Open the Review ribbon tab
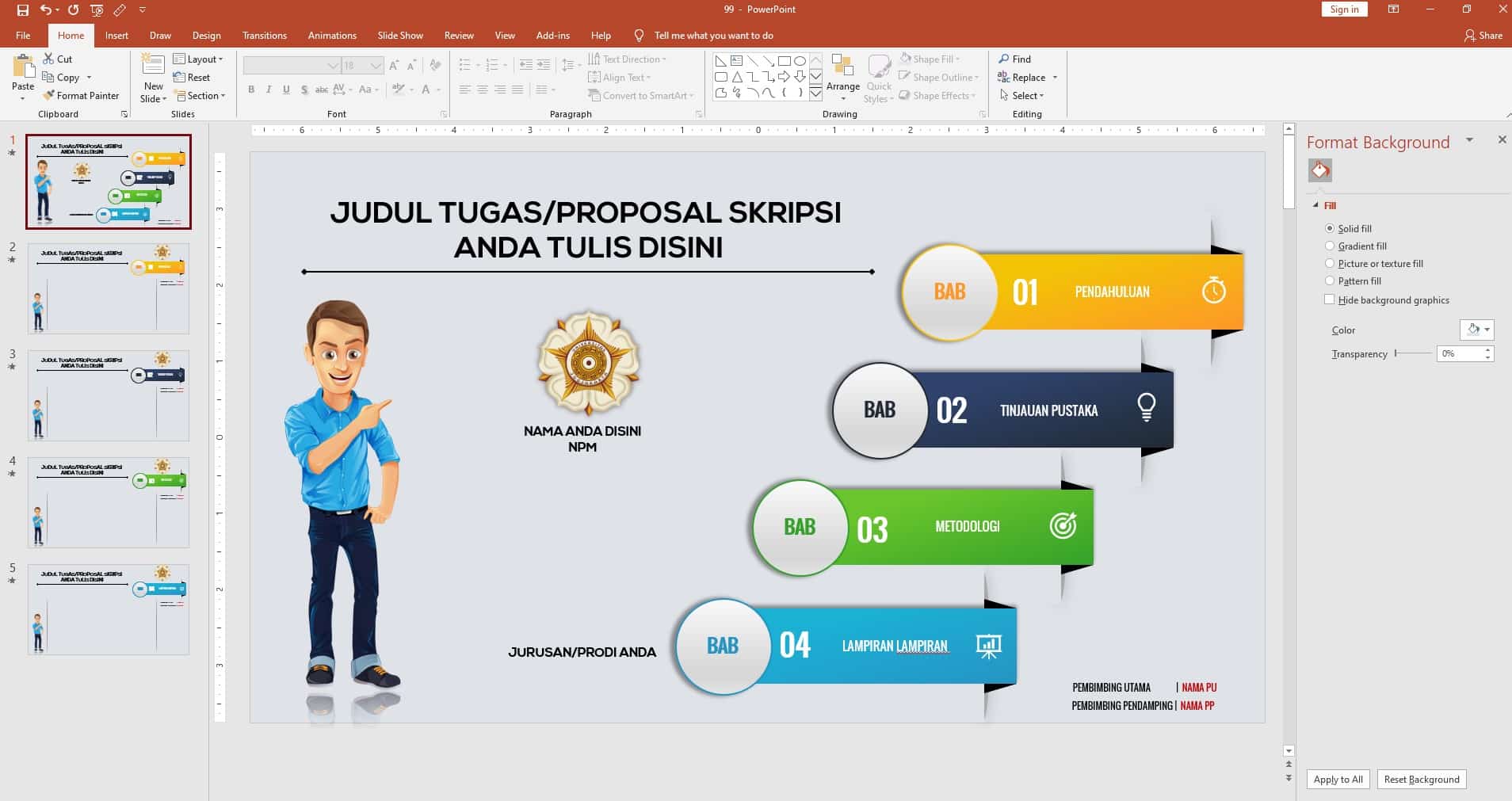The image size is (1512, 801). coord(459,35)
